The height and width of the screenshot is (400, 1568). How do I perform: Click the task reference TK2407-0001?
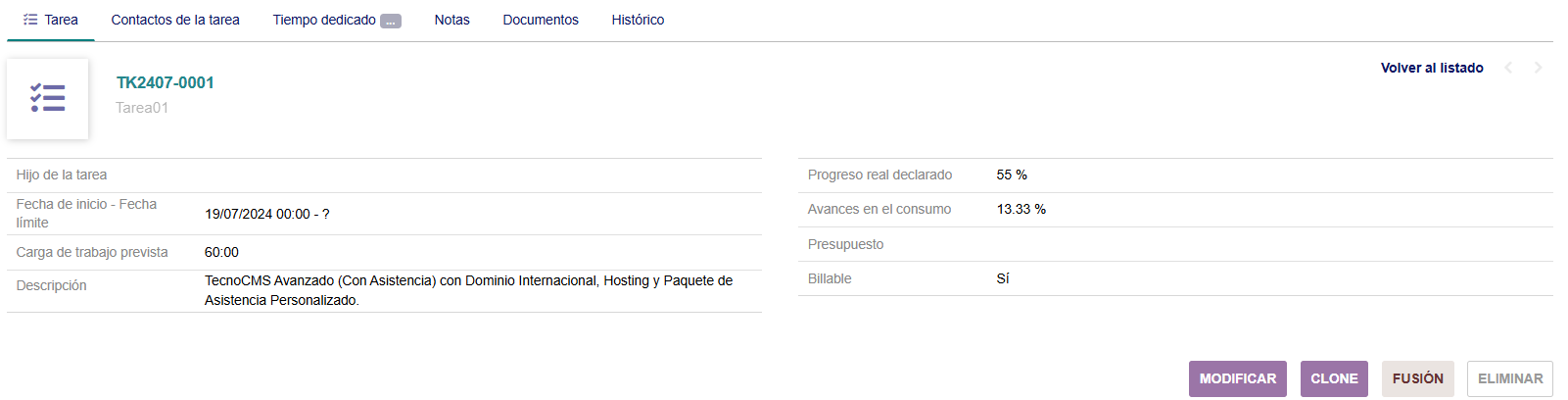click(x=165, y=82)
